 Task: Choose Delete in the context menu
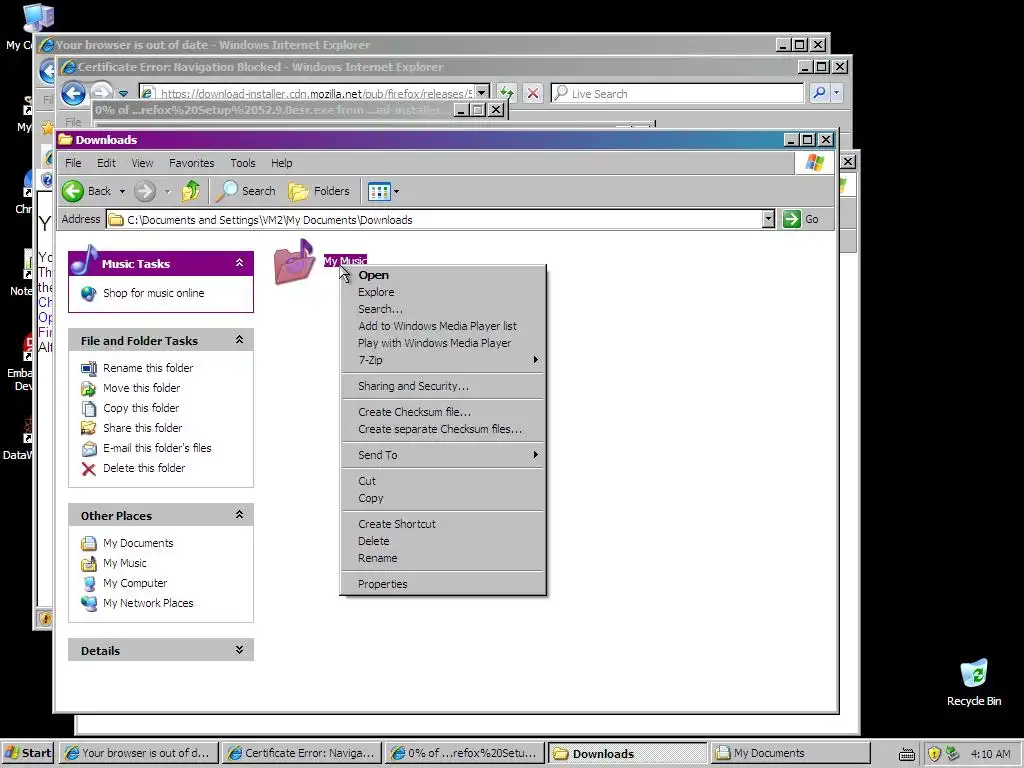coord(443,541)
